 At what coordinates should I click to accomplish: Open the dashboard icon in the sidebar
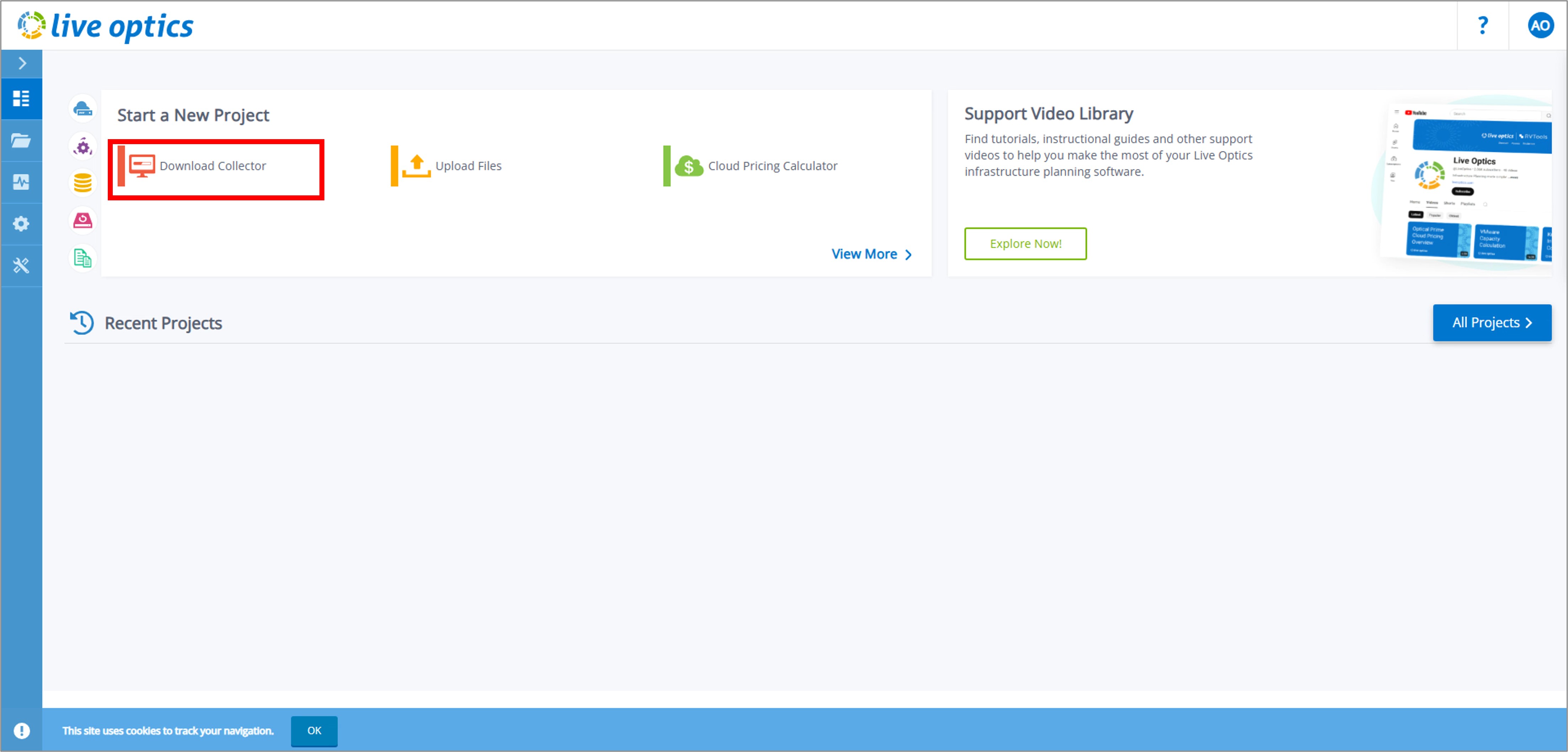[21, 99]
